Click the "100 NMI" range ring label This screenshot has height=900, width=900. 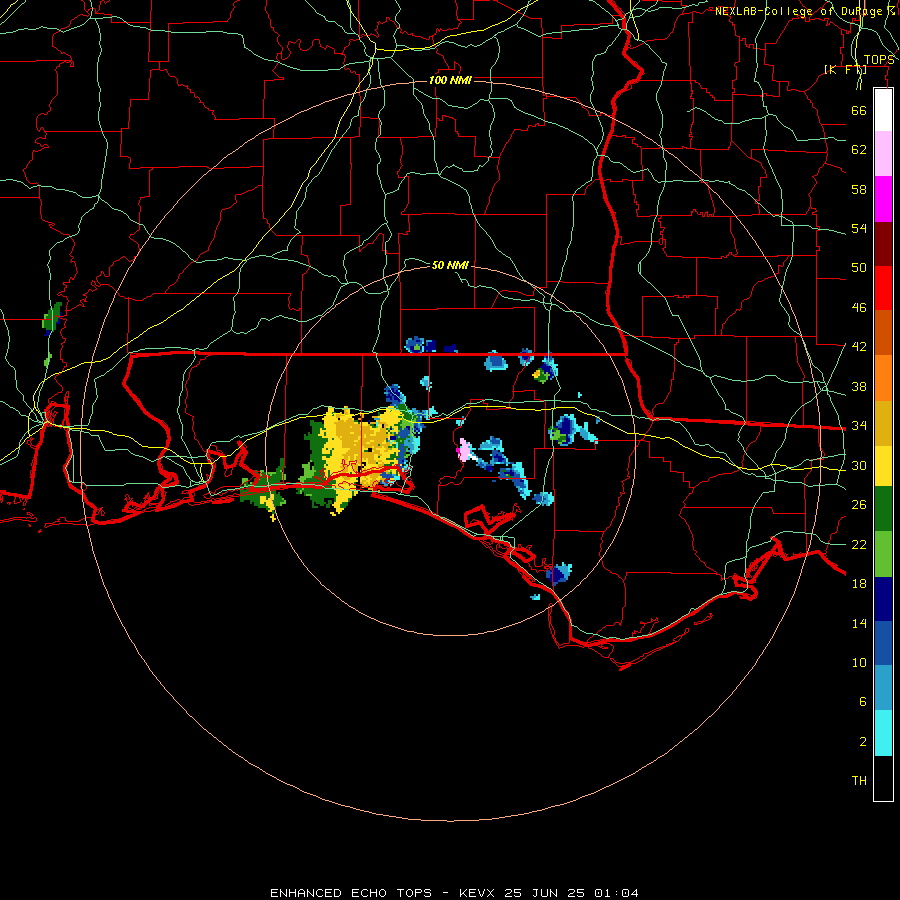(450, 80)
